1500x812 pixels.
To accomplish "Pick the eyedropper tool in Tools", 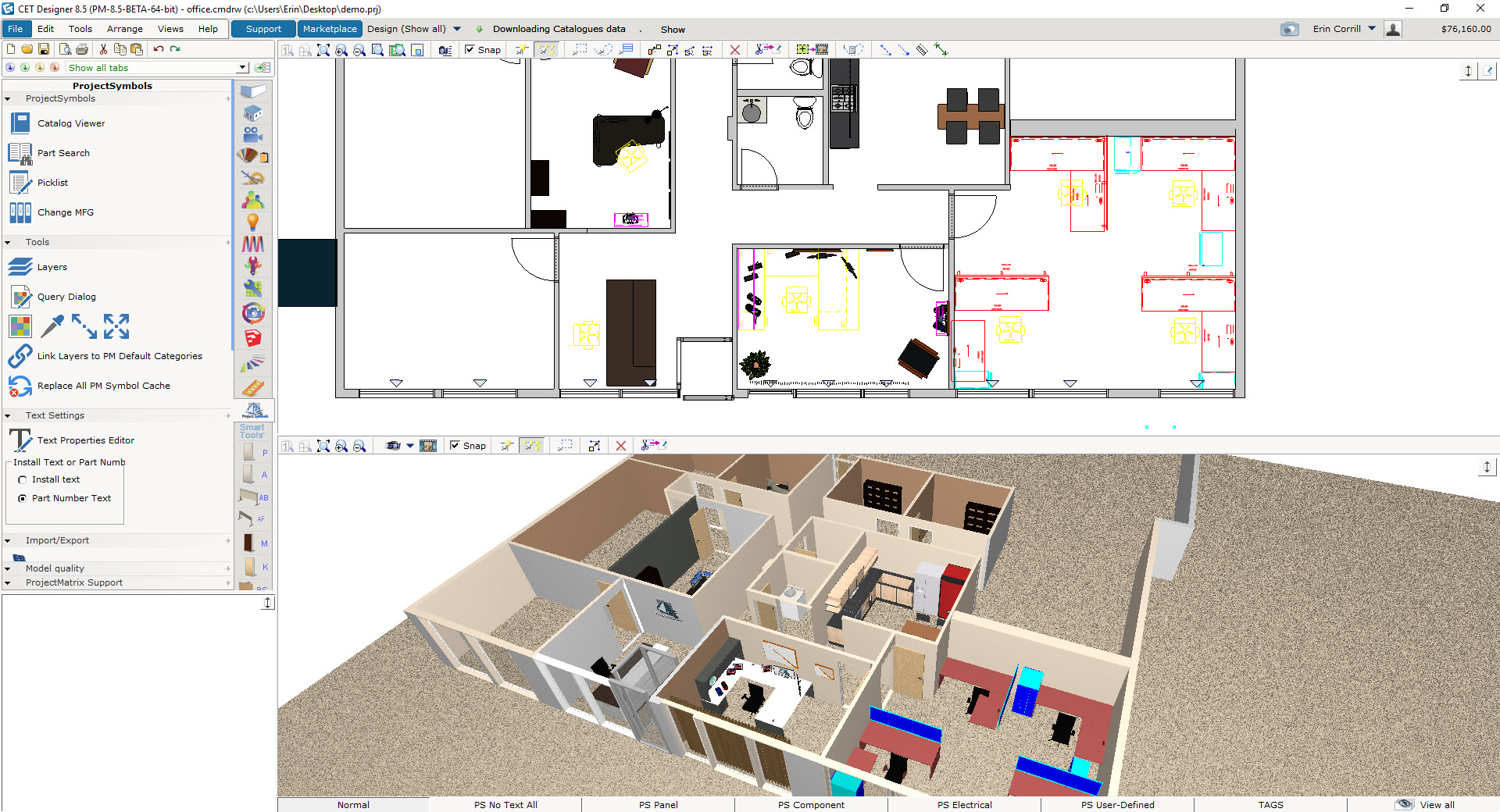I will pyautogui.click(x=52, y=326).
